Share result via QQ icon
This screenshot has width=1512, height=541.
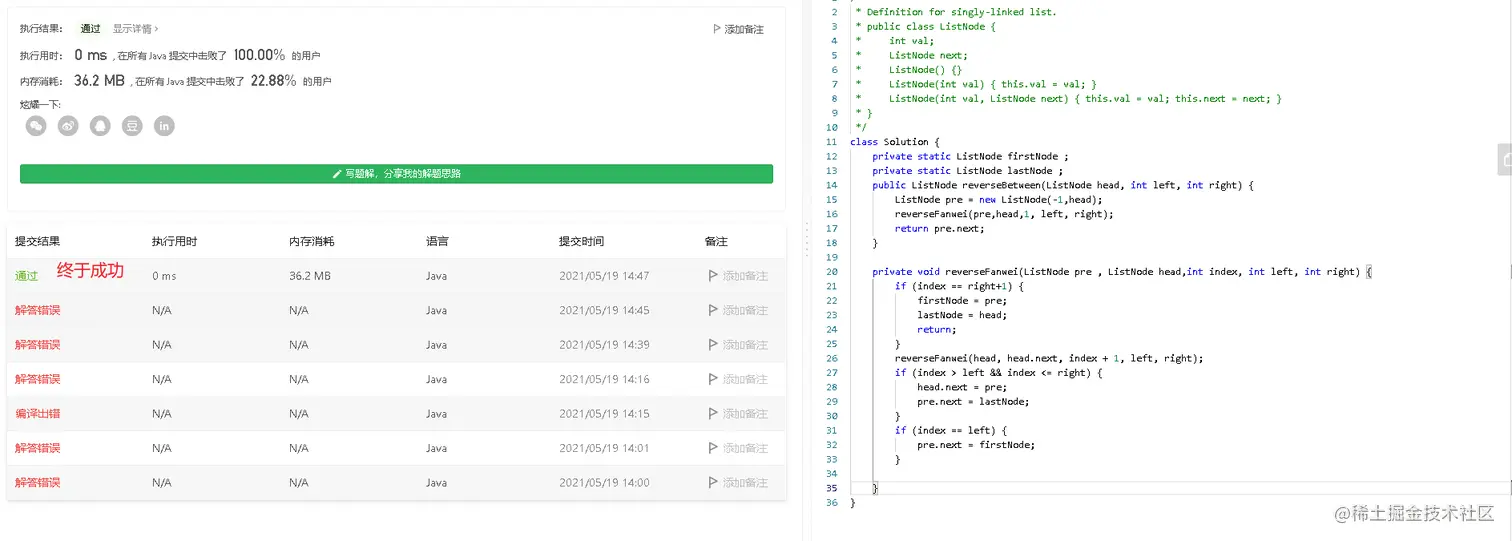tap(100, 126)
